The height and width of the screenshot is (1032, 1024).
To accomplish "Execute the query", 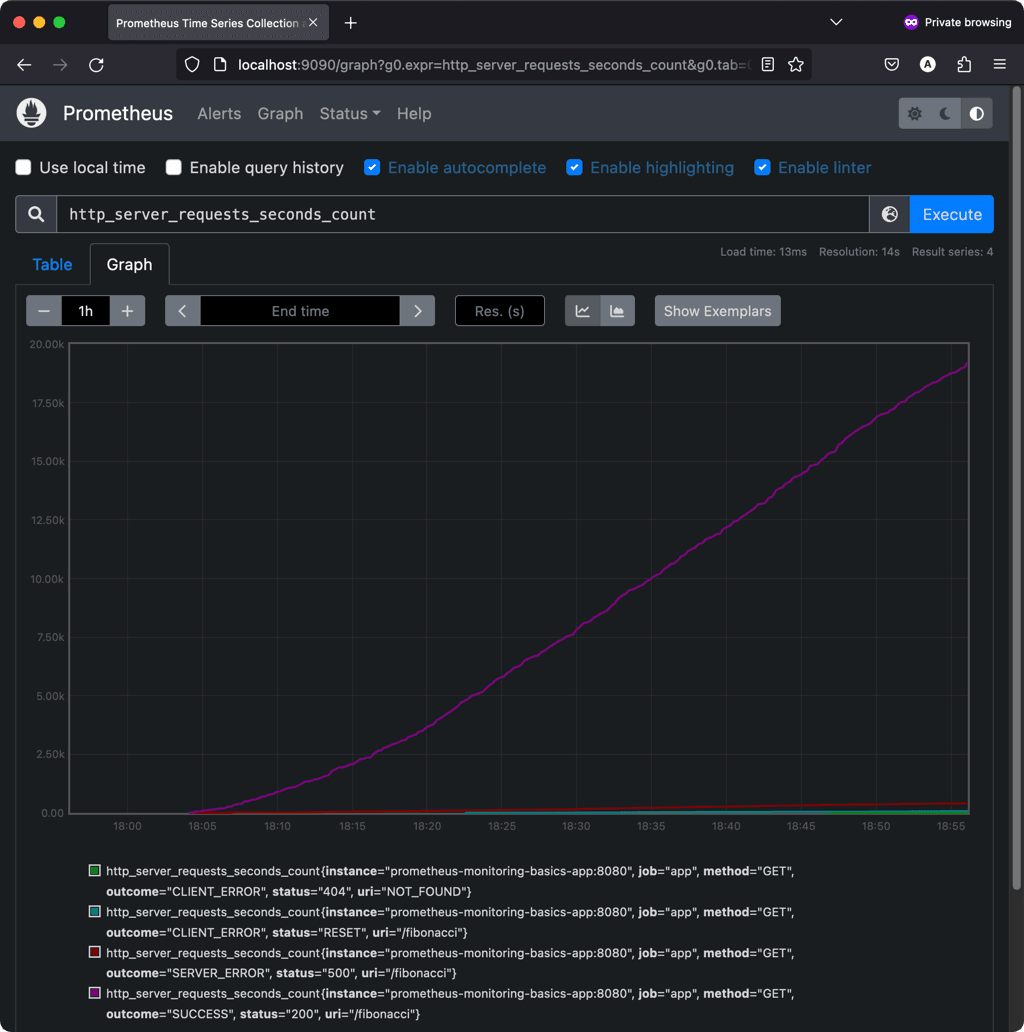I will tap(952, 215).
